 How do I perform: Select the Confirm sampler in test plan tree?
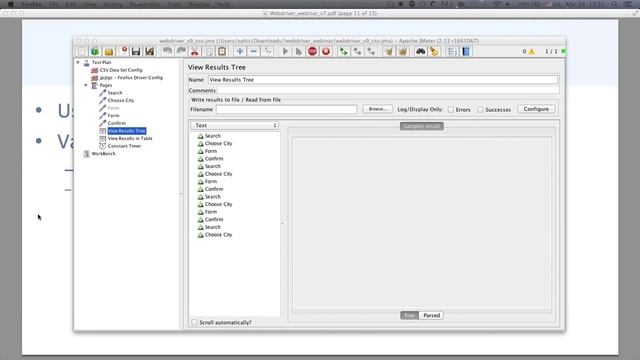(117, 123)
